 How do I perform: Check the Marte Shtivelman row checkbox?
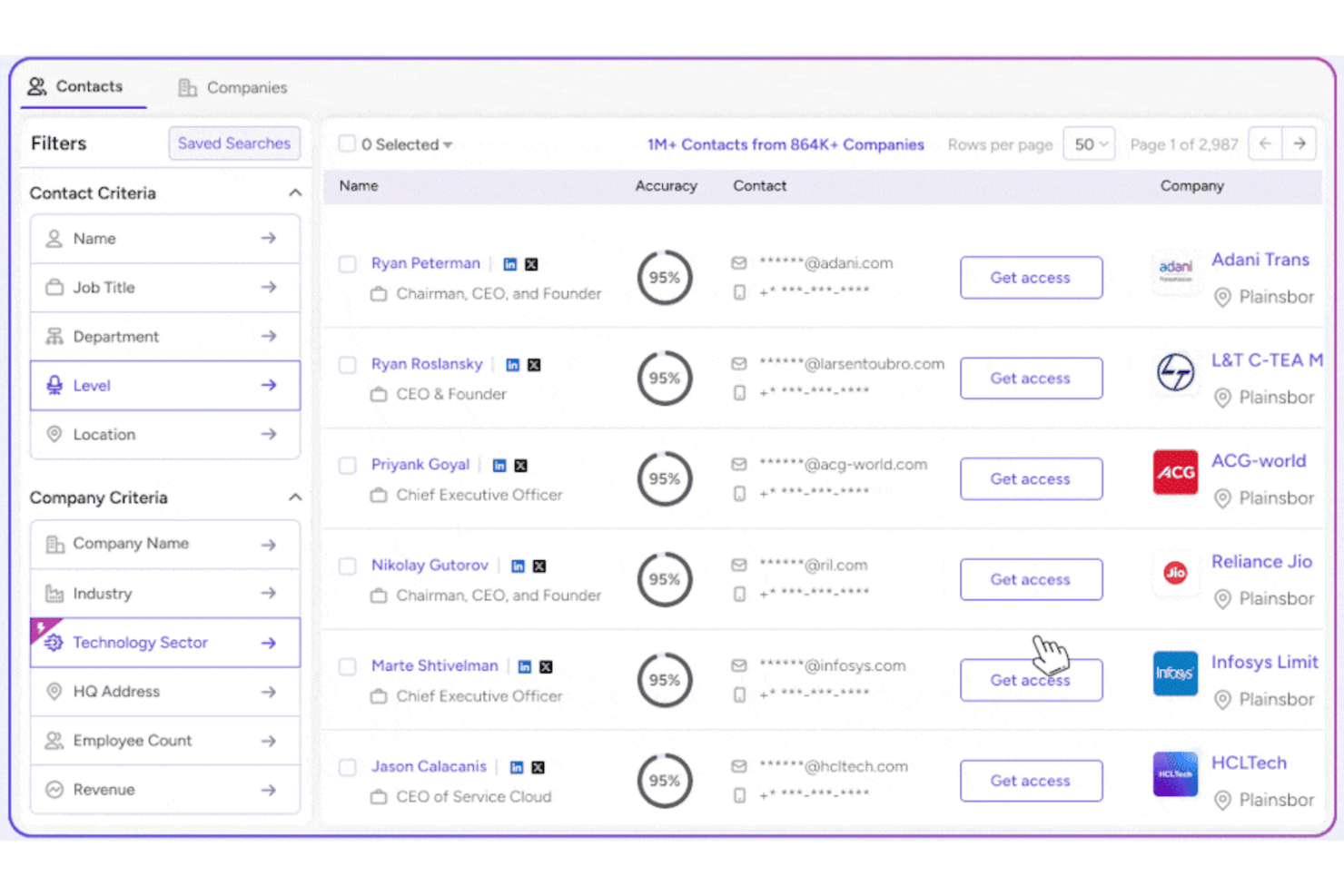[347, 667]
